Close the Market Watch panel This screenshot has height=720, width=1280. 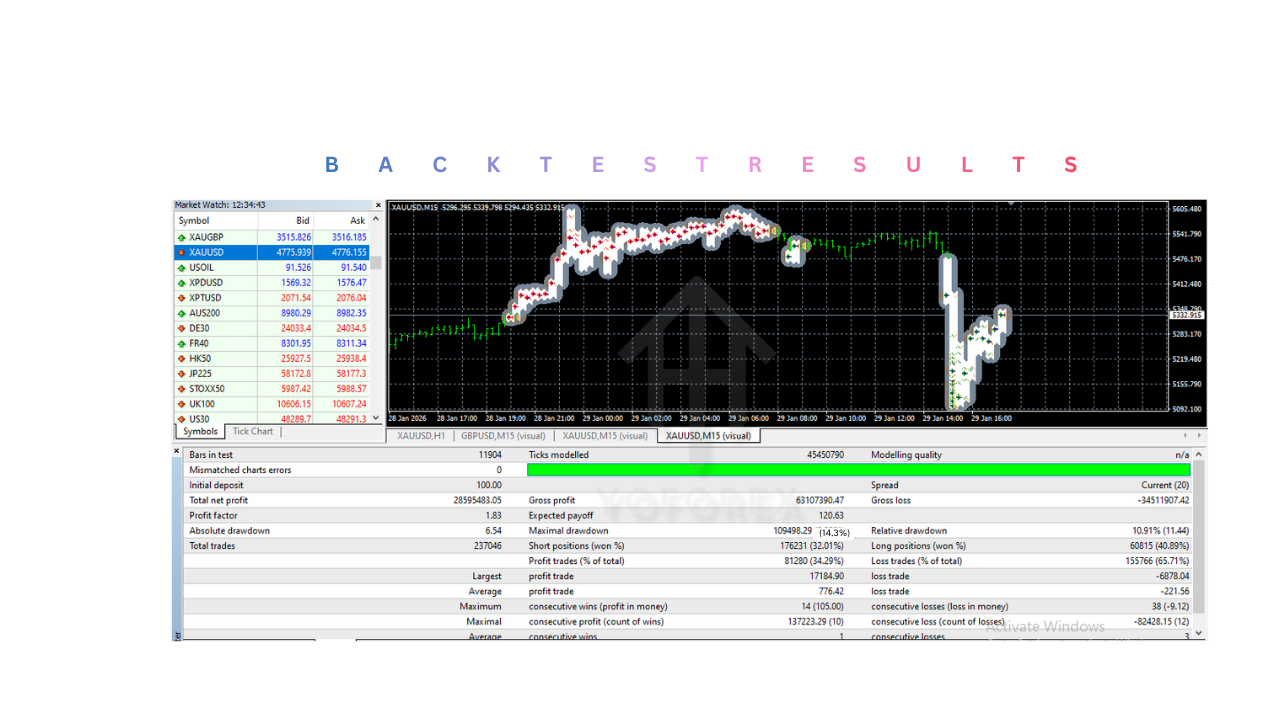pyautogui.click(x=378, y=205)
